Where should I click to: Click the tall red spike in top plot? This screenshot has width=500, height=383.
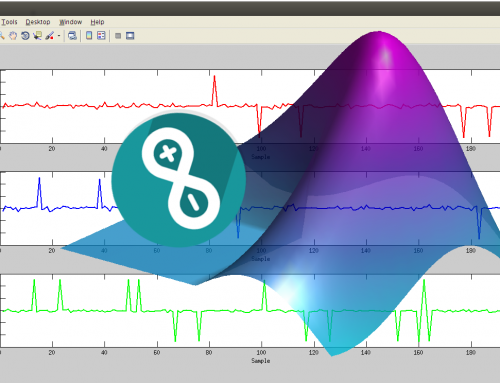[214, 90]
